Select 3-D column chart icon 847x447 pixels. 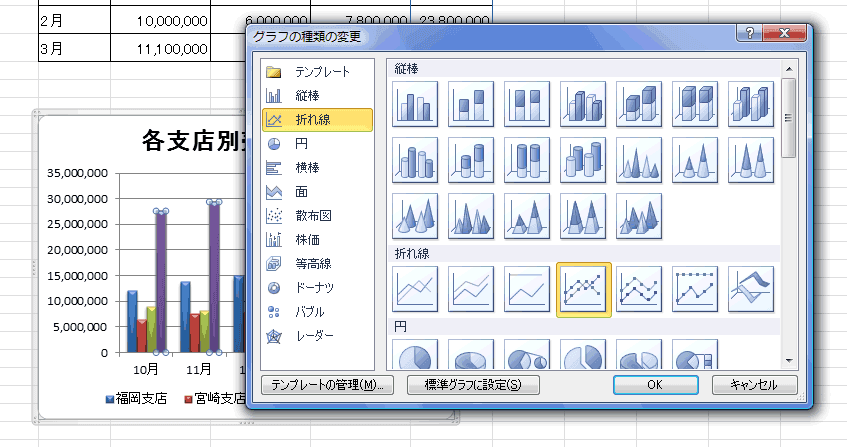pos(751,104)
